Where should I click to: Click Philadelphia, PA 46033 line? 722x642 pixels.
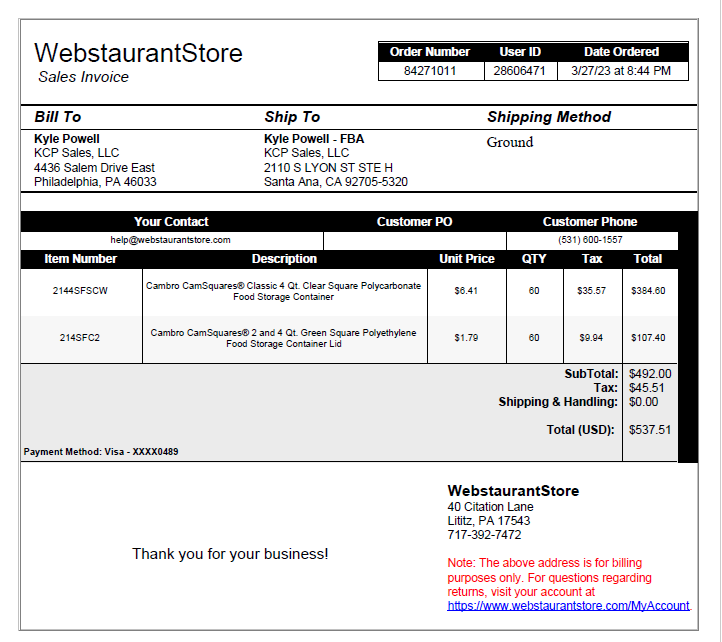[95, 182]
